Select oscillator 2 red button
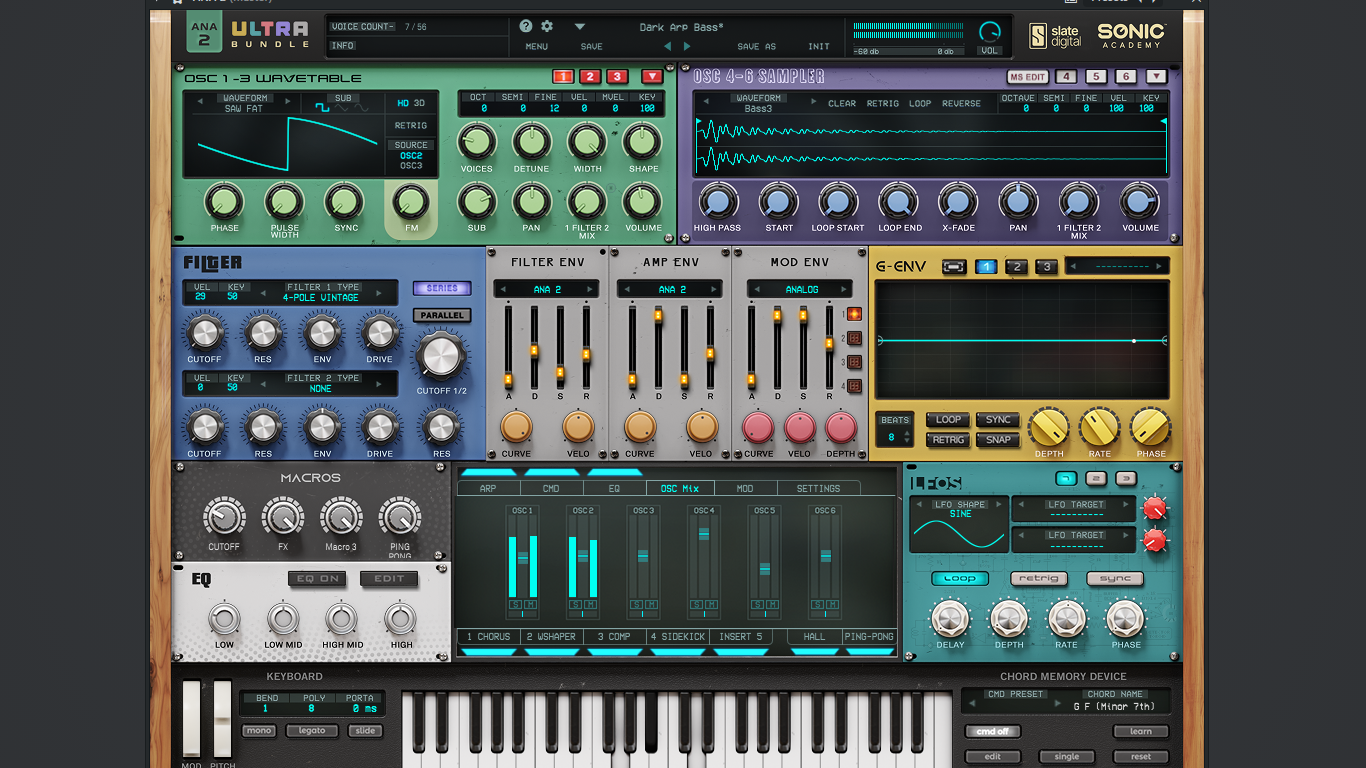This screenshot has height=768, width=1366. [x=590, y=77]
